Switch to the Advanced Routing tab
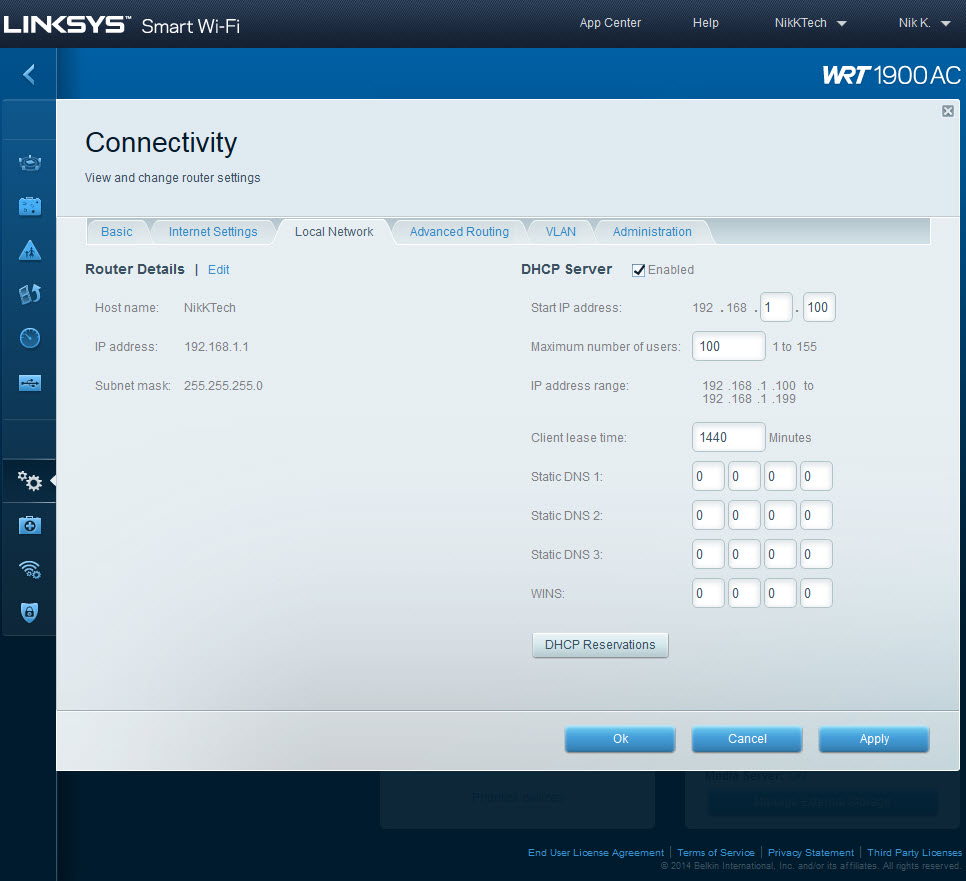This screenshot has height=881, width=966. pyautogui.click(x=459, y=232)
